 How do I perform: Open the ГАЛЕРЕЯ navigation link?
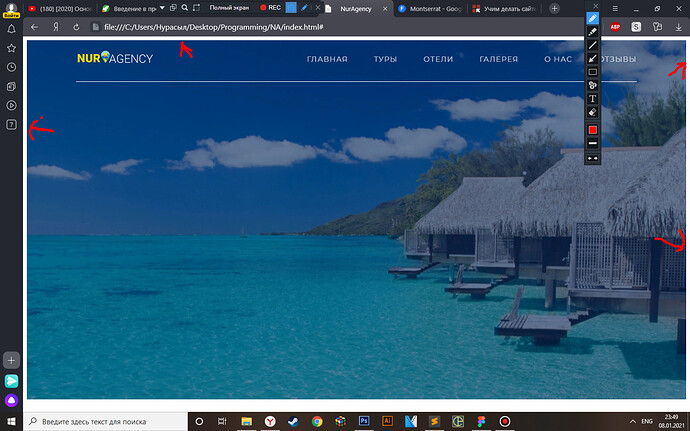coord(499,59)
